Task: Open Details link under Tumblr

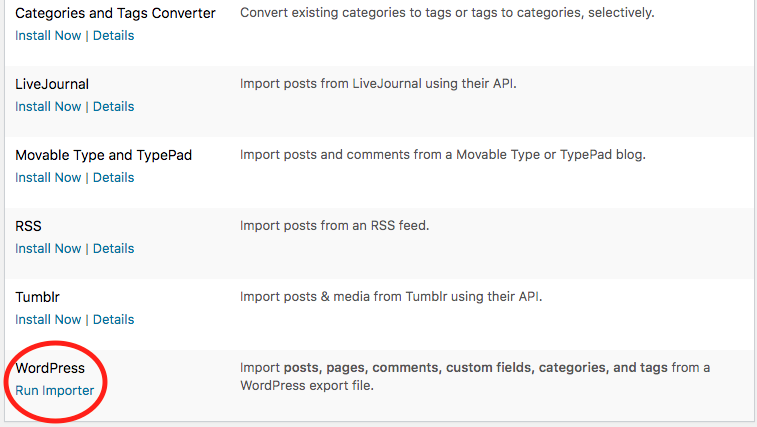Action: [x=113, y=320]
